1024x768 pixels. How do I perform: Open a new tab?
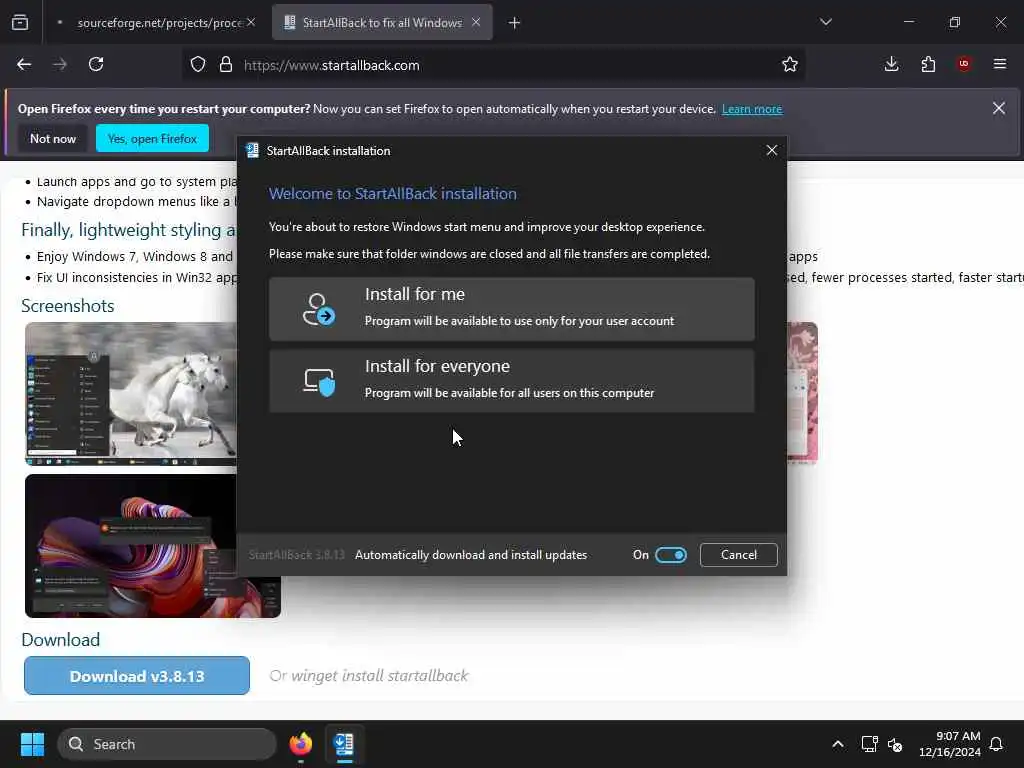coord(515,23)
